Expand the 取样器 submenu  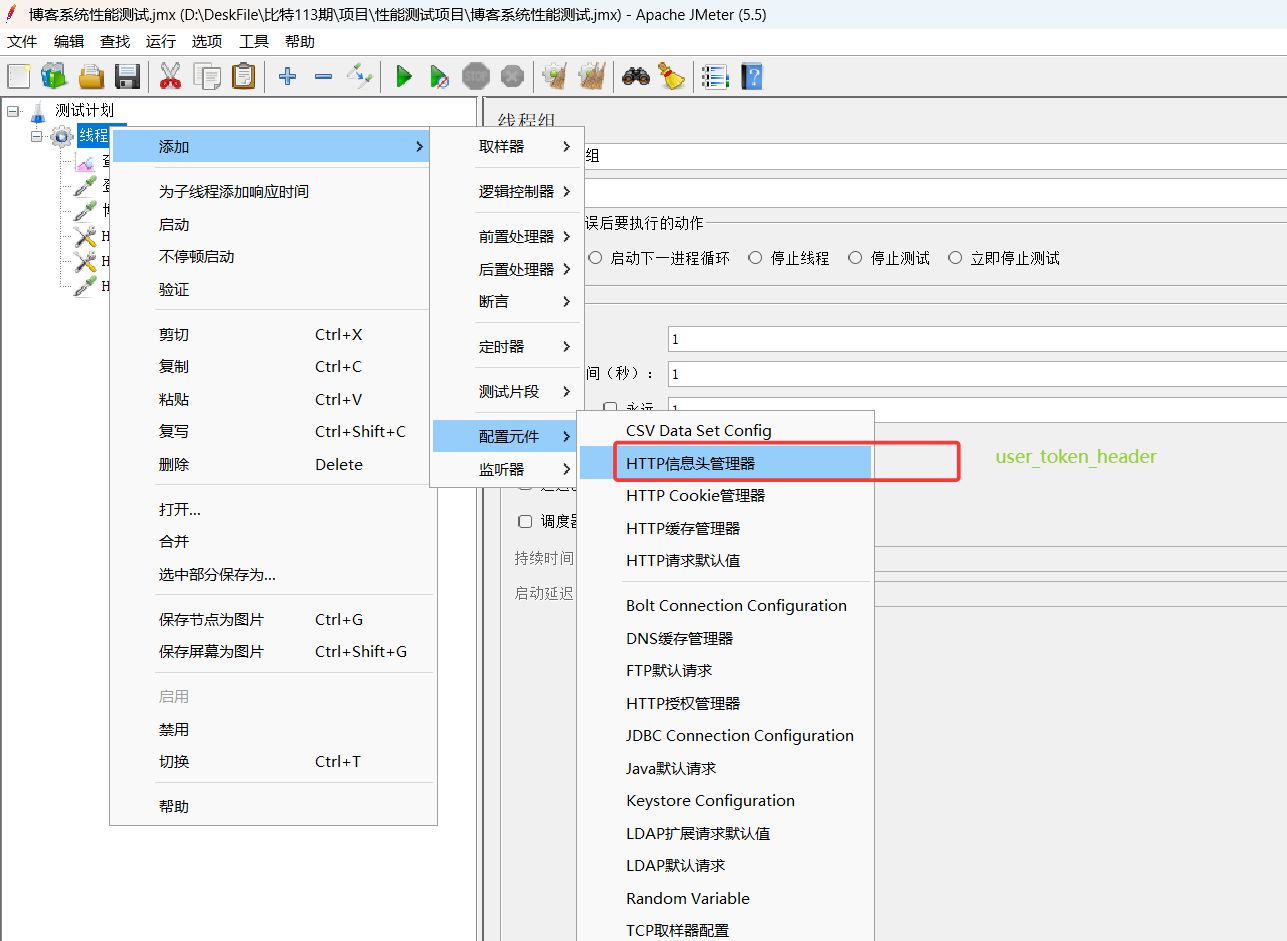(x=507, y=146)
